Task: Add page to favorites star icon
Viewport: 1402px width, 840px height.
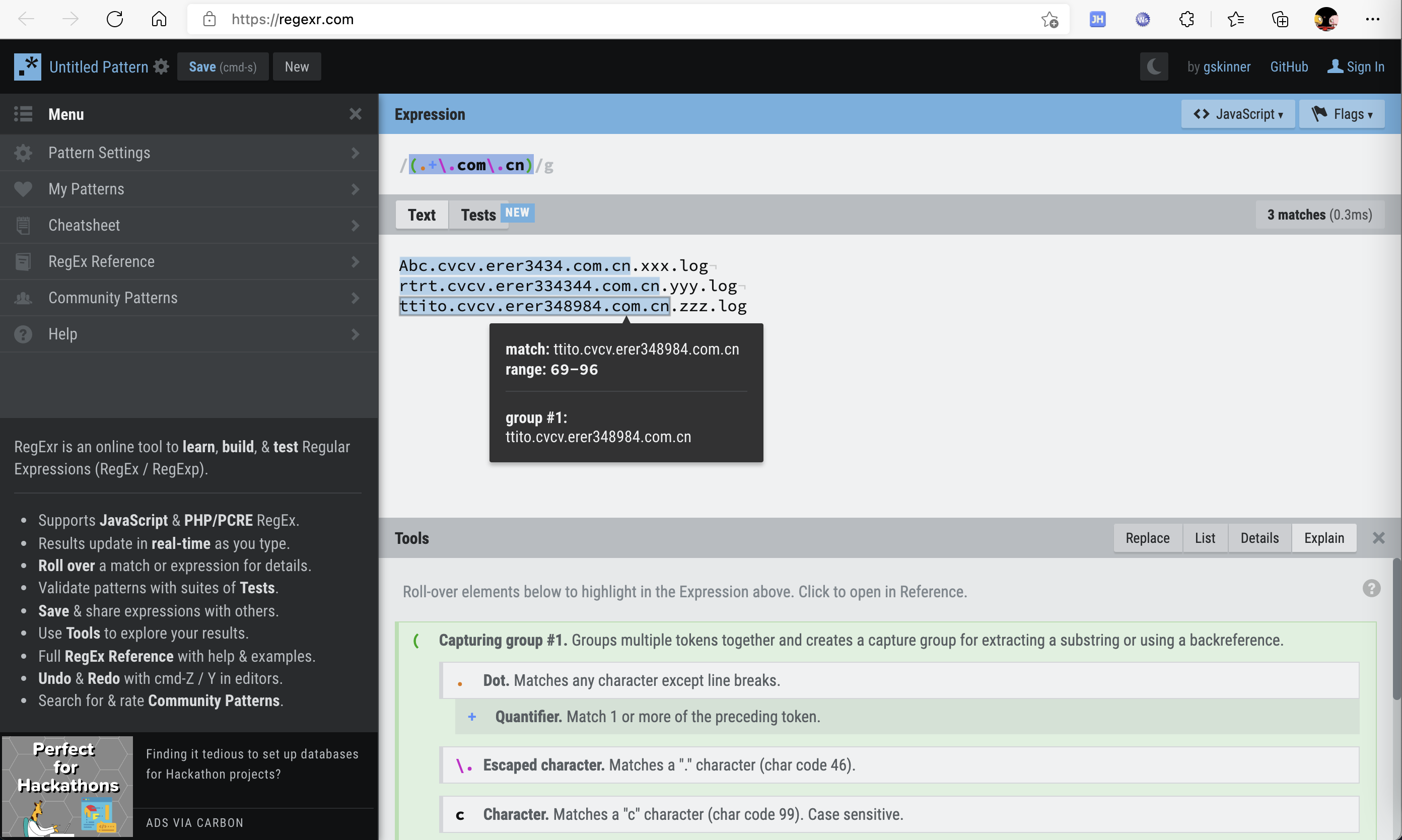Action: pyautogui.click(x=1049, y=19)
